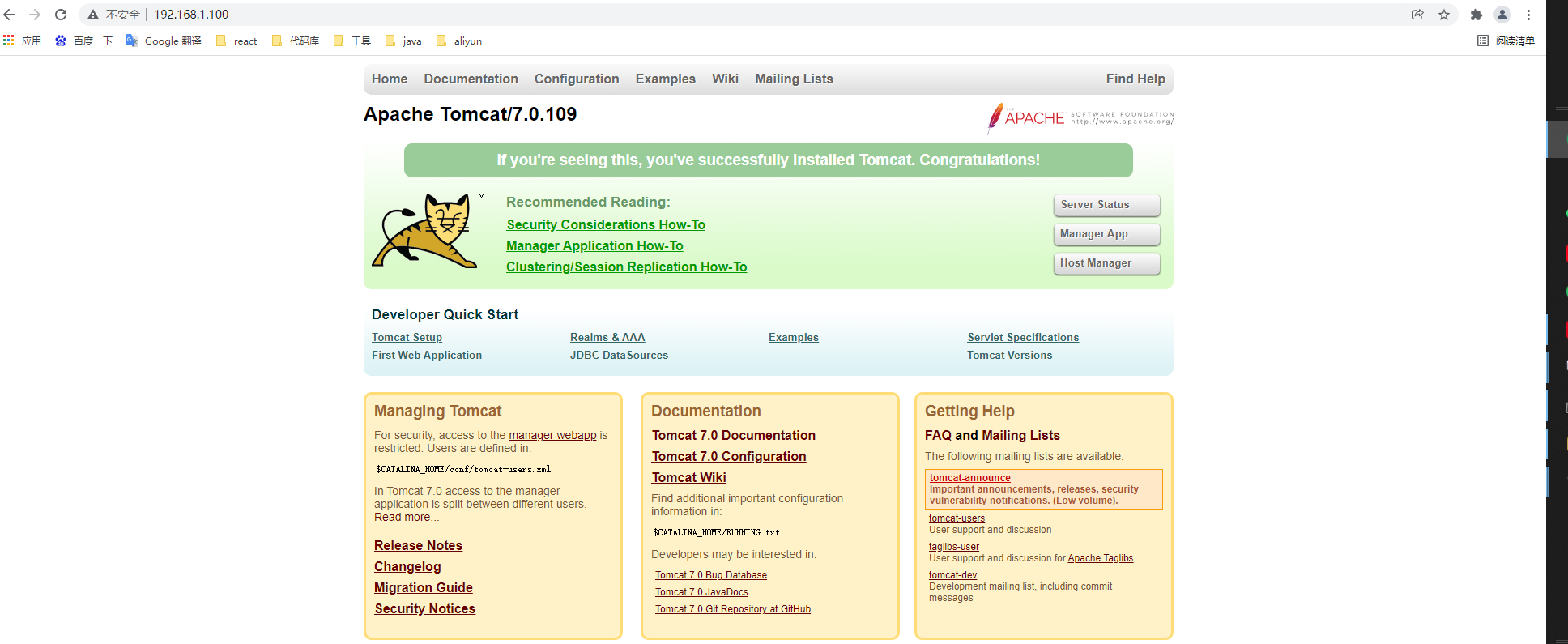Open the 工具 bookmark folder
This screenshot has height=644, width=1568.
tap(352, 41)
